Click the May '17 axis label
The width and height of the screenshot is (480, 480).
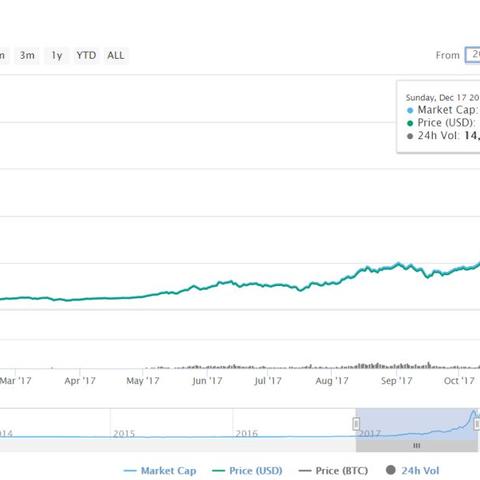pos(143,381)
